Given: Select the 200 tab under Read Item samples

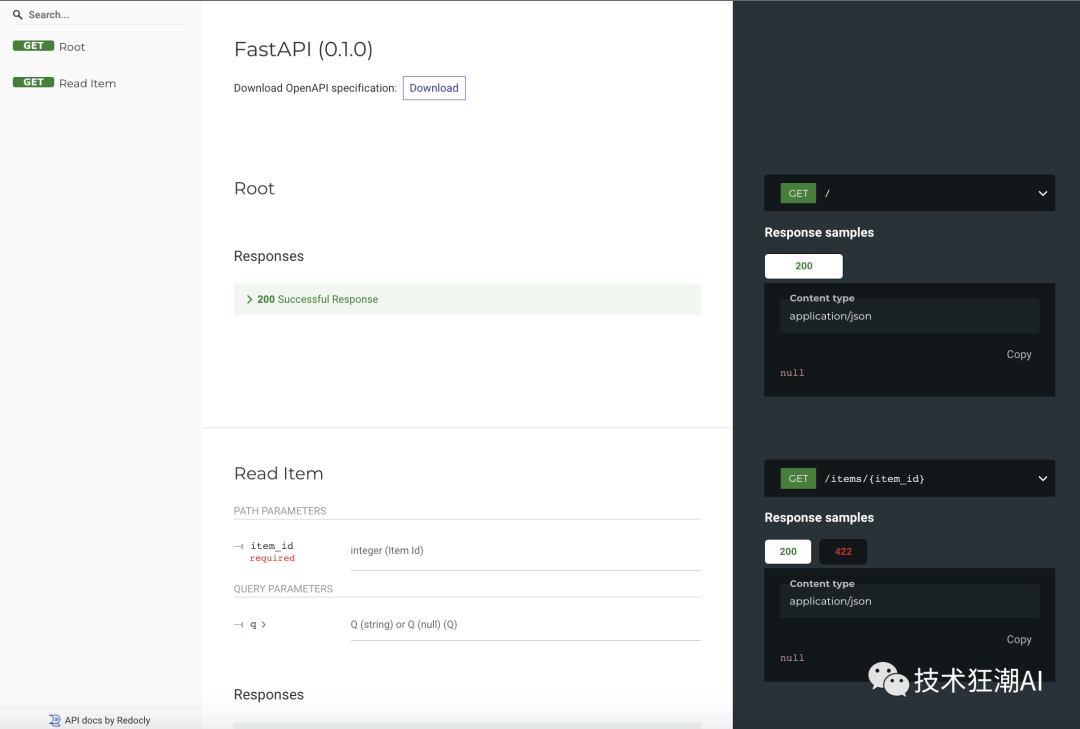Looking at the screenshot, I should coord(788,551).
